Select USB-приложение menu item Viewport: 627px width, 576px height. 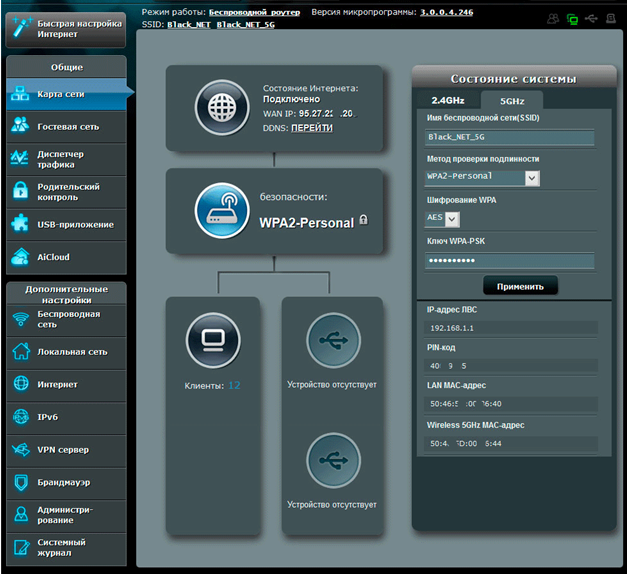(x=66, y=224)
